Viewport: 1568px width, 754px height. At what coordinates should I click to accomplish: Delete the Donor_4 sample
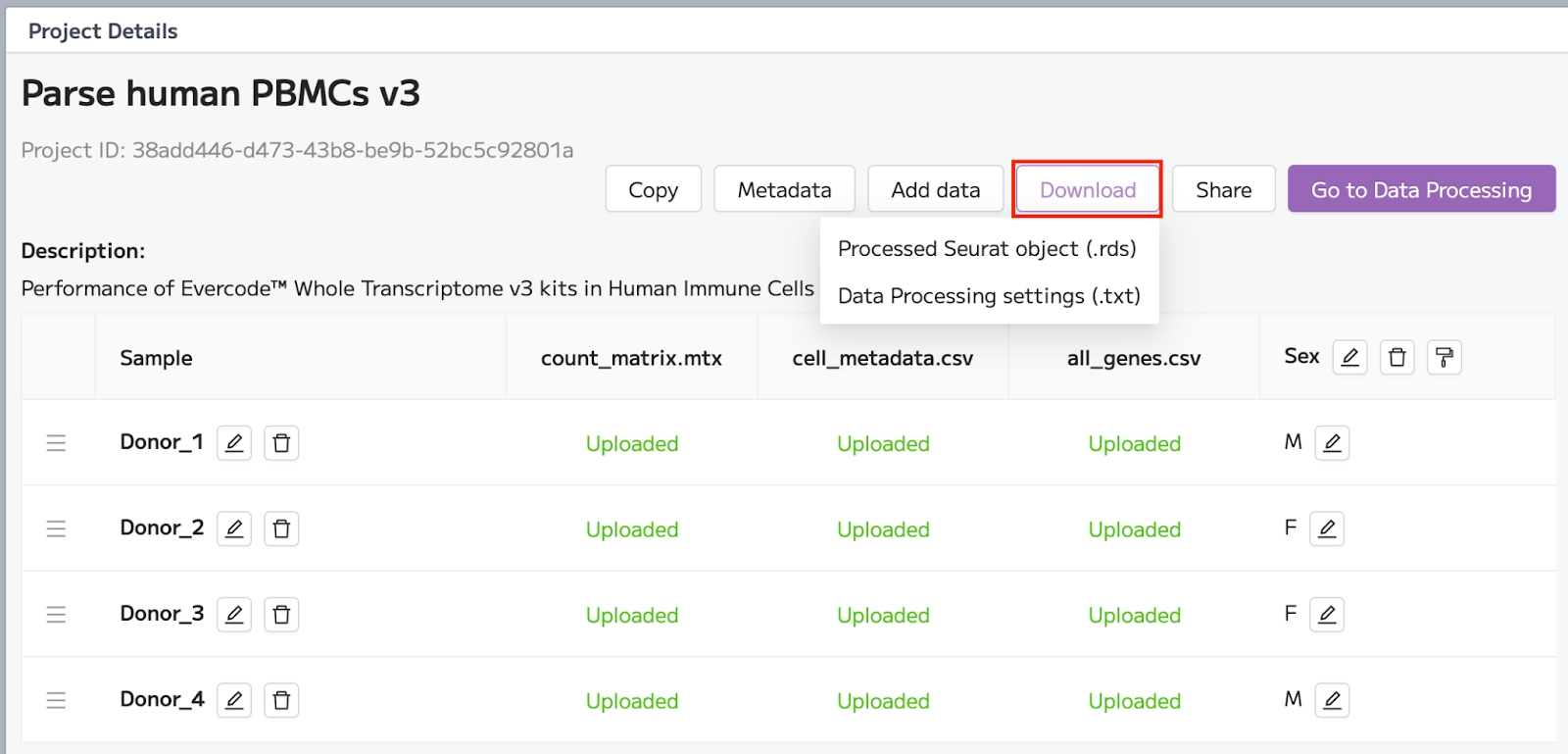coord(281,700)
